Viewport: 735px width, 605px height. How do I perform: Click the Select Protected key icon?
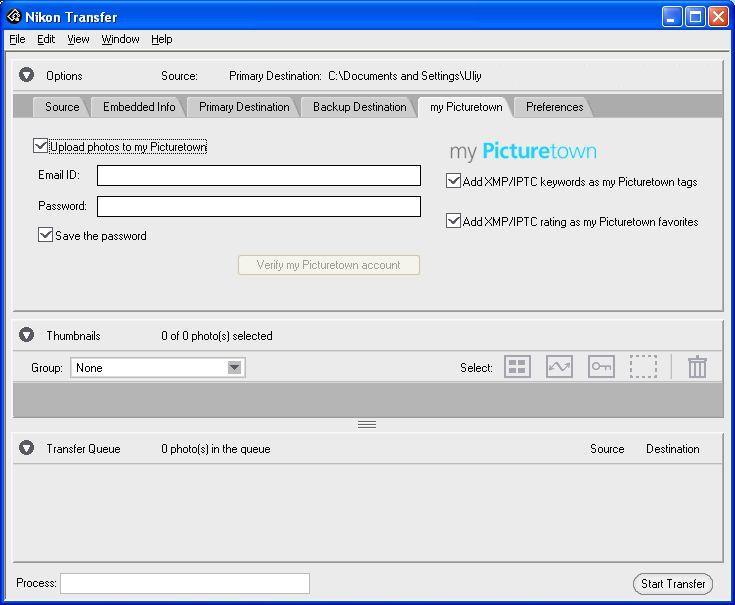click(x=601, y=367)
